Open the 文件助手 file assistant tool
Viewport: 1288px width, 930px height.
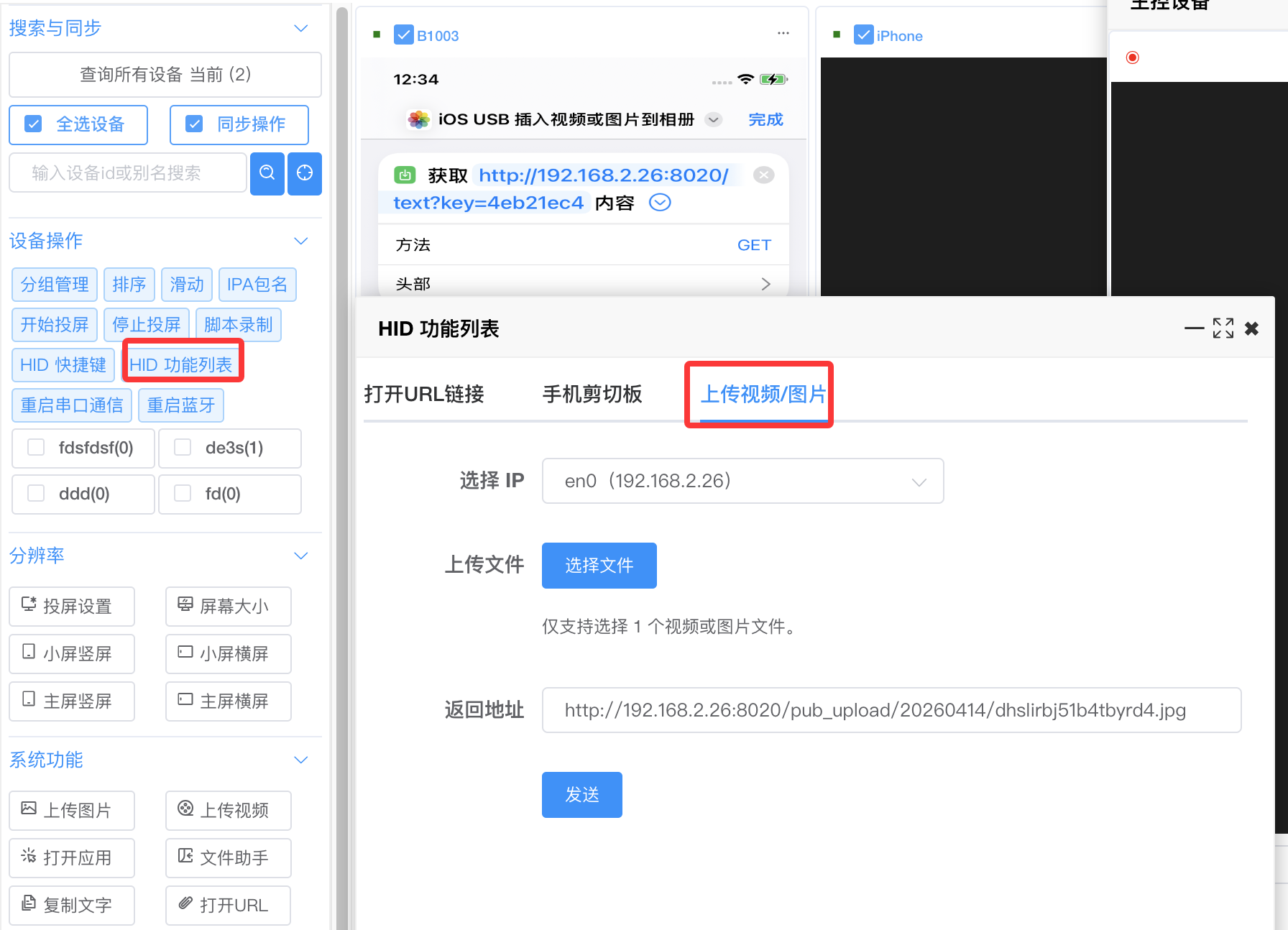(228, 857)
